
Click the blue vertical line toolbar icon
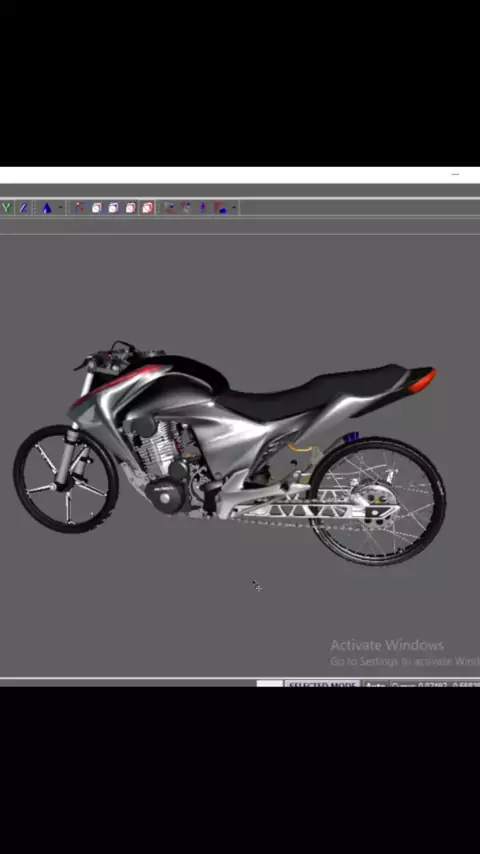(x=203, y=208)
